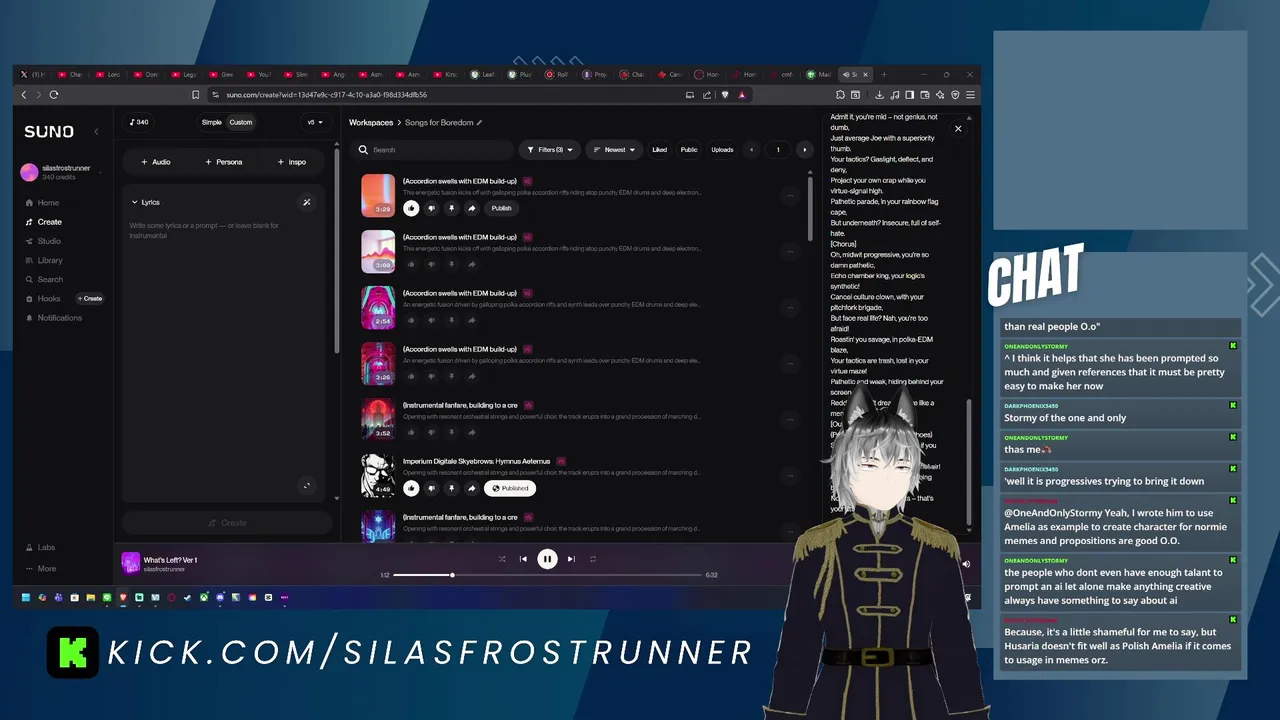Open Notifications in the sidebar
This screenshot has height=720, width=1280.
tap(53, 318)
